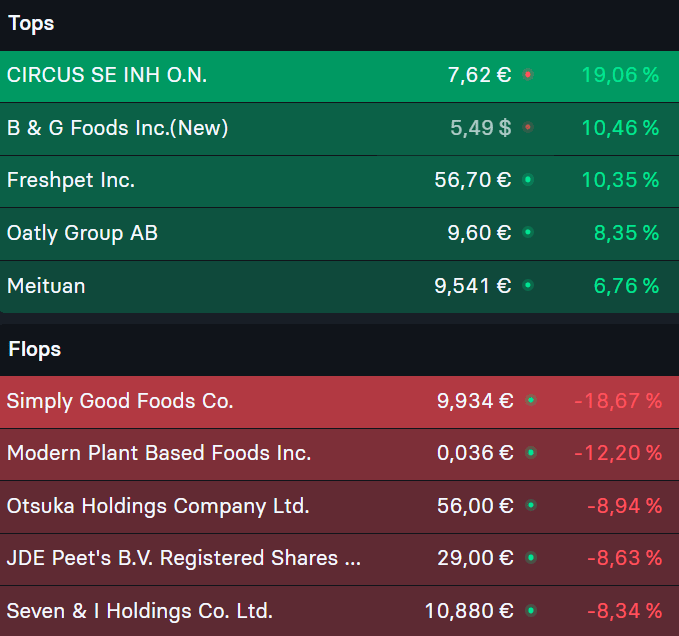Viewport: 679px width, 636px height.
Task: Open Simply Good Foods Co. entry
Action: click(340, 402)
